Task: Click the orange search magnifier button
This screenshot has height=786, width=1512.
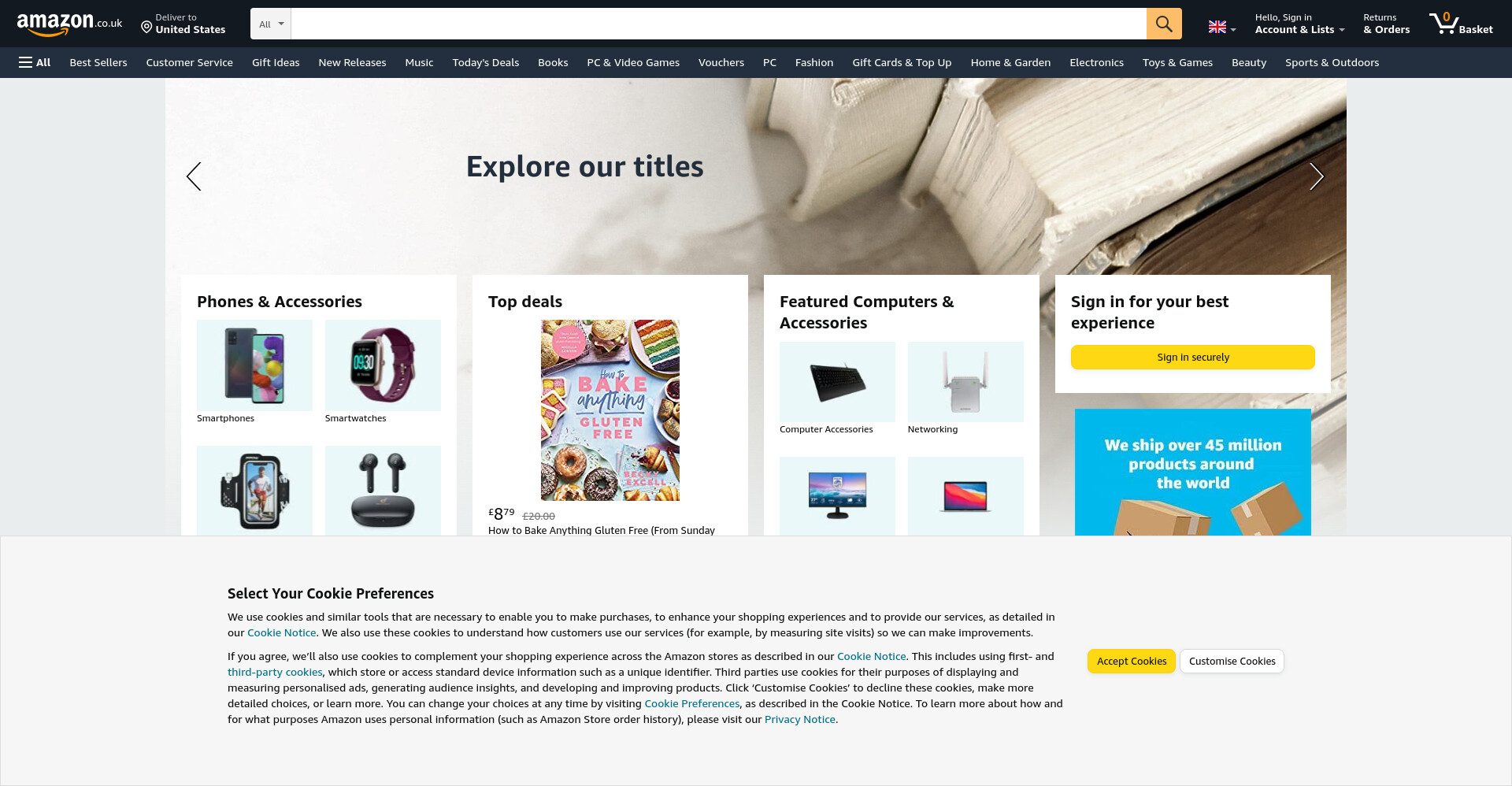Action: coord(1163,24)
